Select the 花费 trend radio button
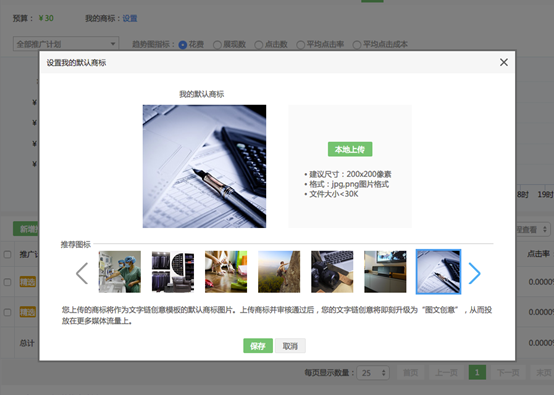The width and height of the screenshot is (554, 395). [183, 45]
